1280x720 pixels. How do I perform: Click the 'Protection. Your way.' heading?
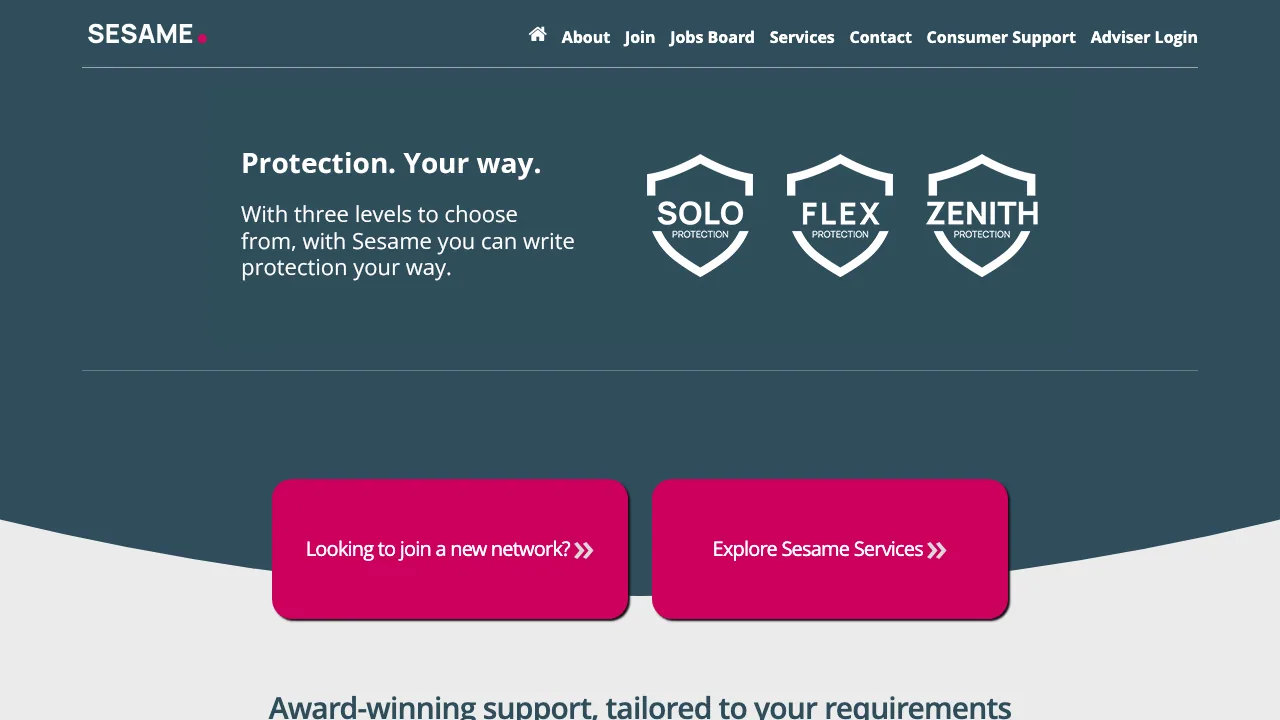coord(391,163)
